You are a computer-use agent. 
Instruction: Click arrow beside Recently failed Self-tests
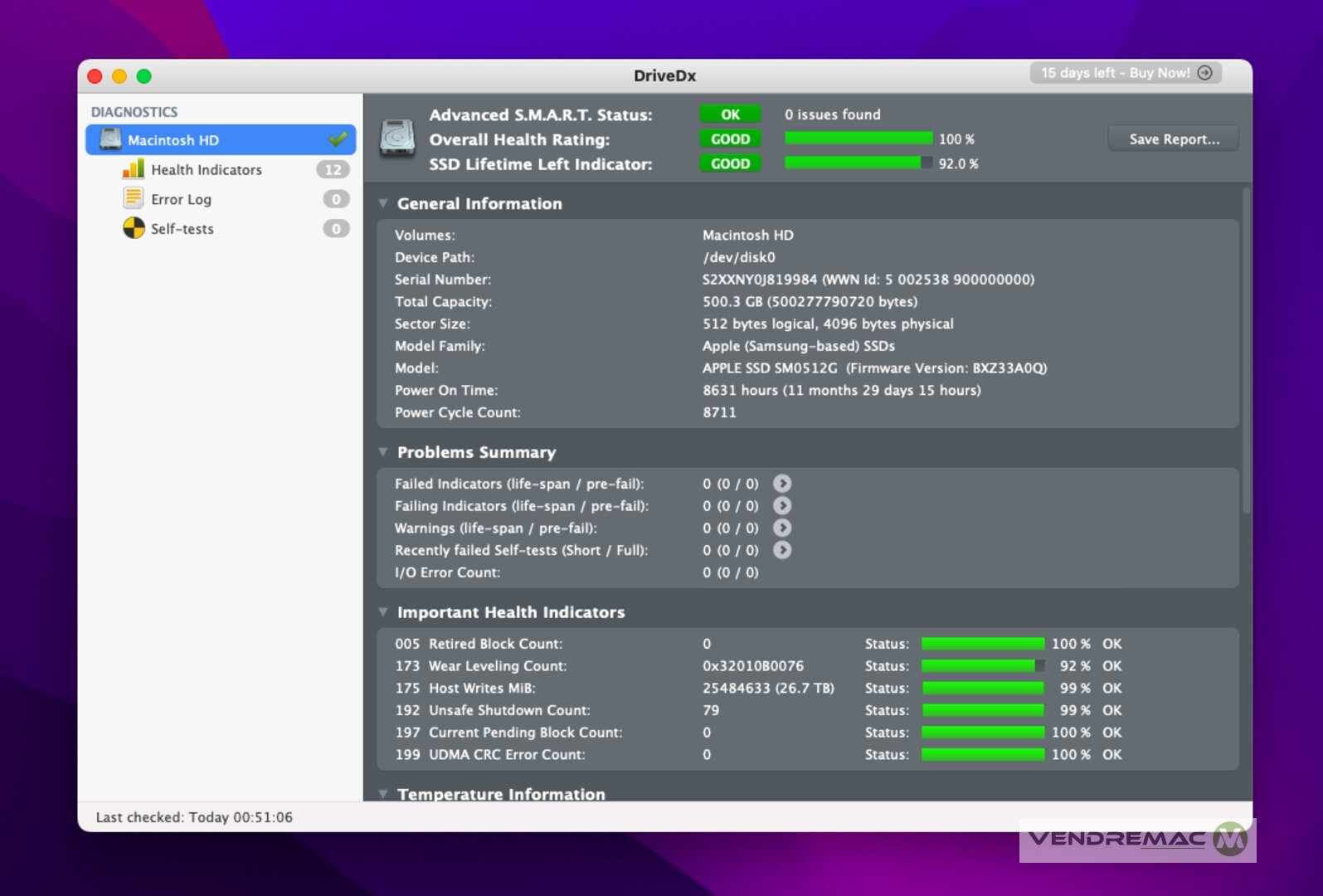point(781,550)
